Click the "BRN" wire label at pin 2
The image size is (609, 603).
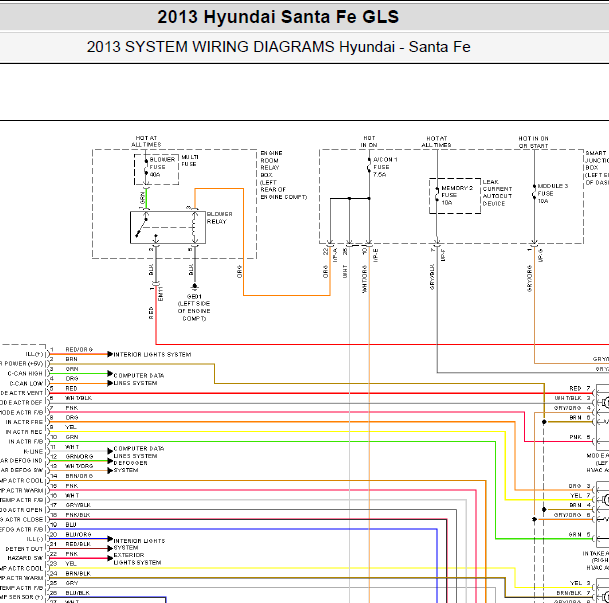click(71, 359)
